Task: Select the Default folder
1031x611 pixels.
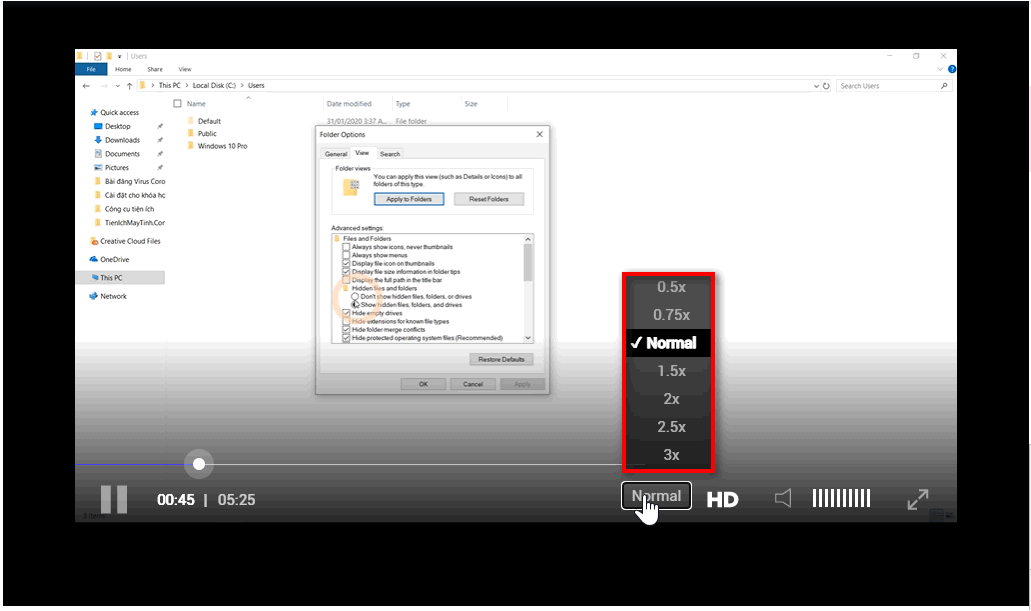Action: tap(209, 121)
